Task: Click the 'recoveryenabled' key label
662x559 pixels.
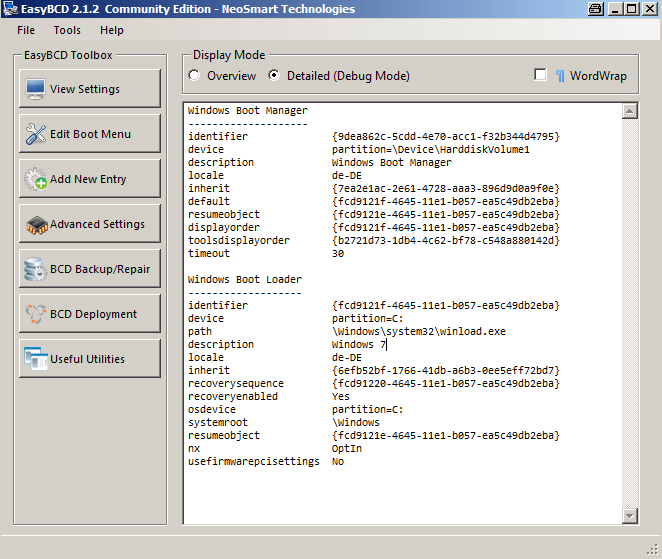Action: coord(233,396)
